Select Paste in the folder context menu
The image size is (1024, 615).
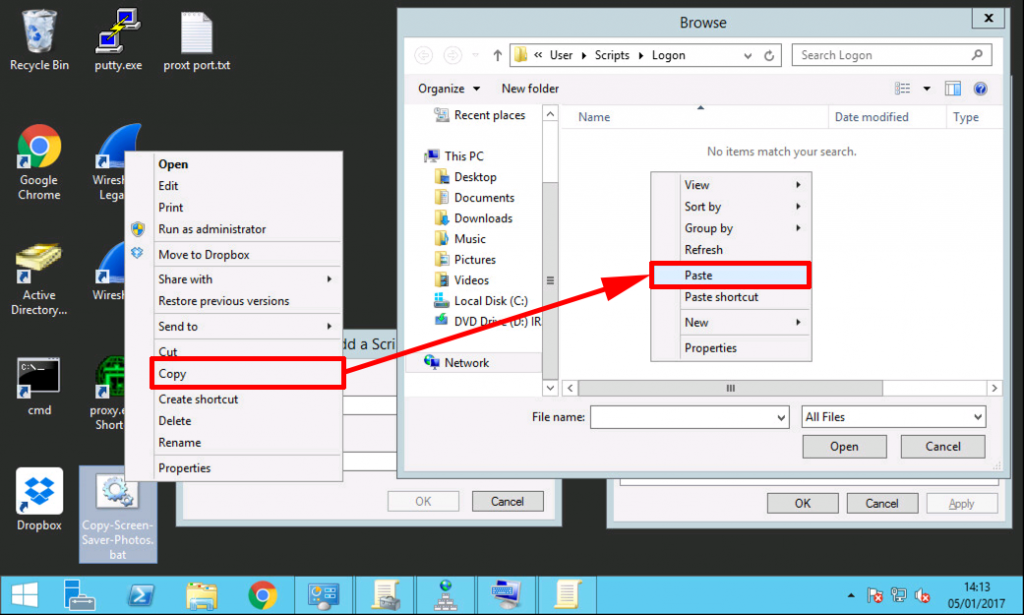(x=731, y=275)
